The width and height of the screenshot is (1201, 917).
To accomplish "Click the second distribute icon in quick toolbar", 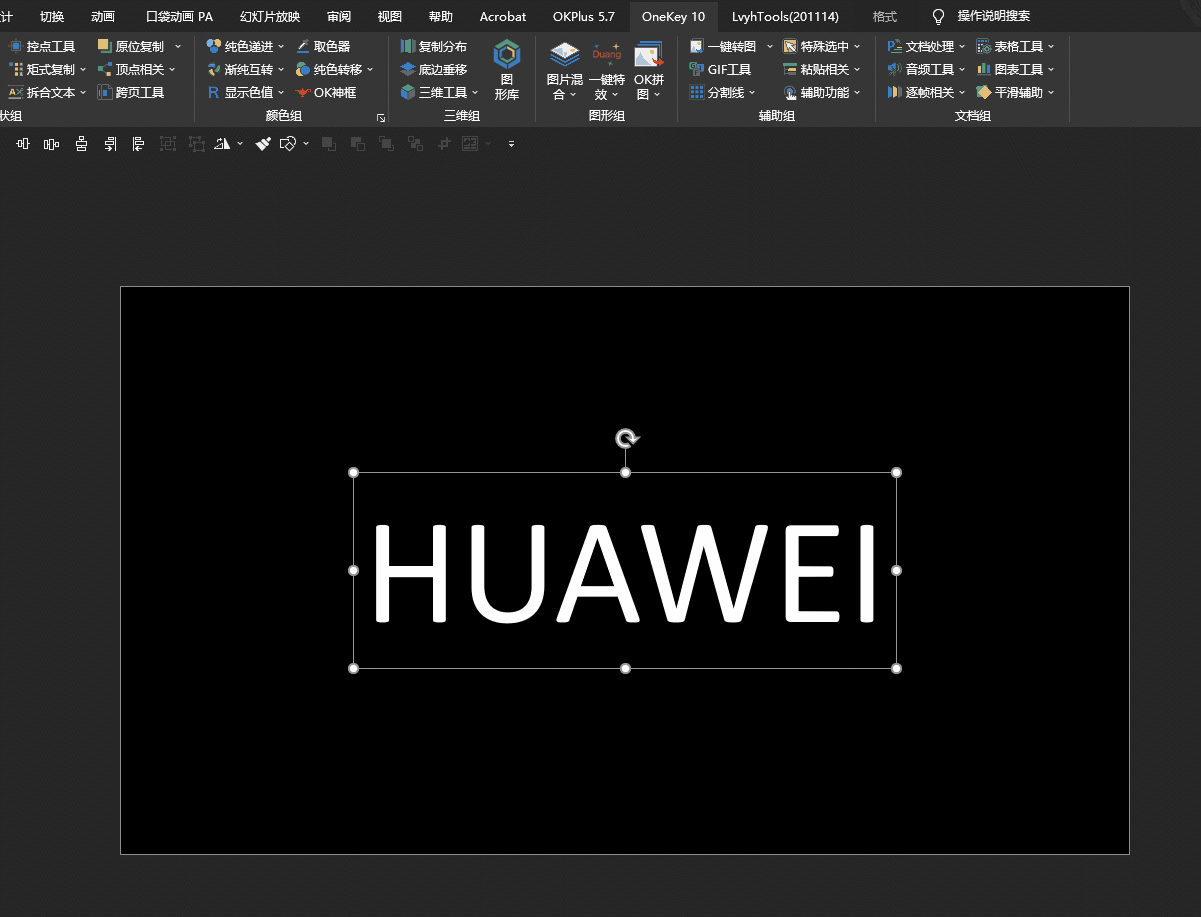I will coord(52,144).
